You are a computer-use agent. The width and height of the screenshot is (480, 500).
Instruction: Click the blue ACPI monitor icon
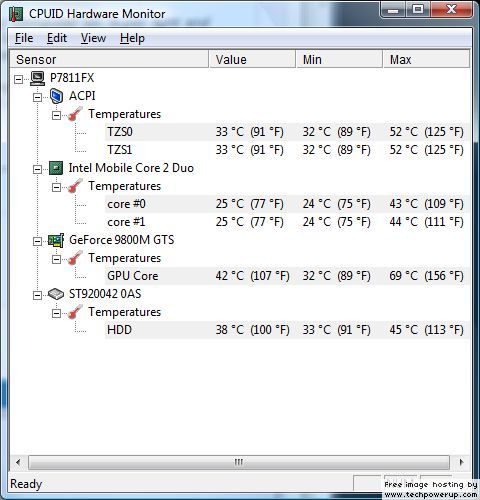[x=56, y=96]
